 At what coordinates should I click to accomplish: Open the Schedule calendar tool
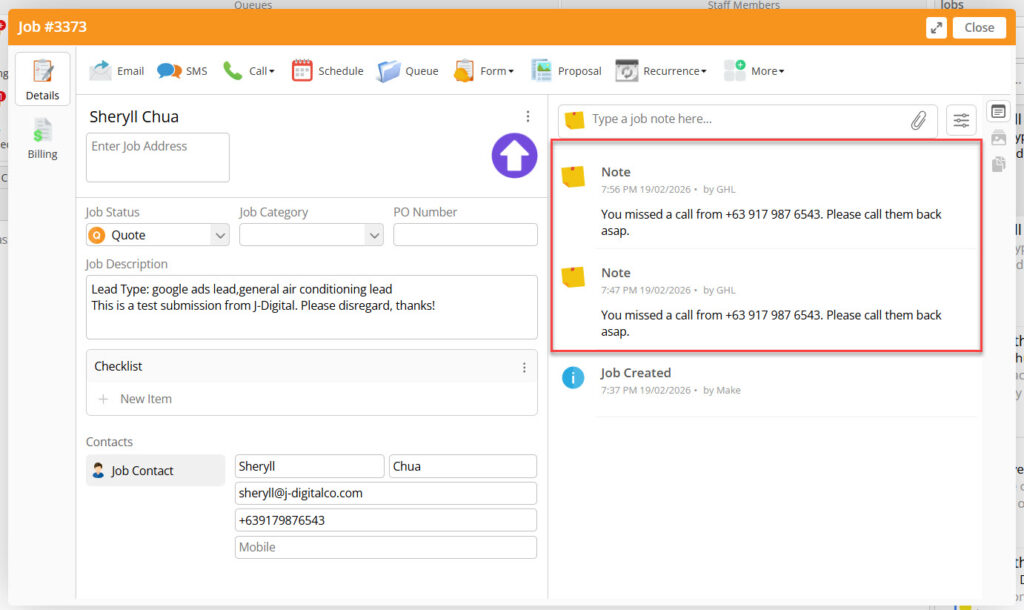pos(302,71)
